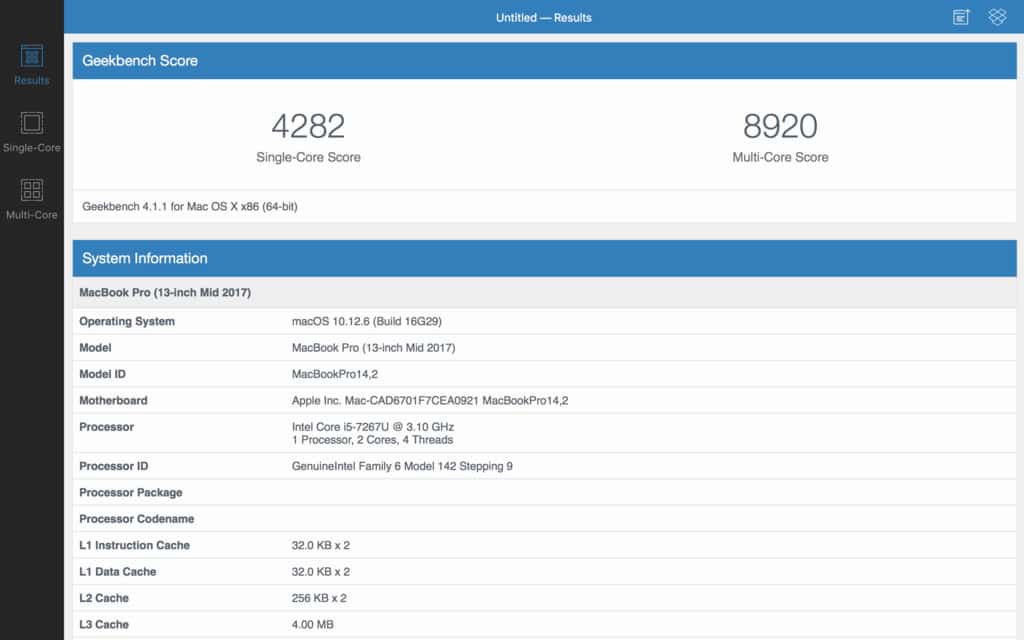
Task: Click the Processor Package row label
Action: pos(131,492)
